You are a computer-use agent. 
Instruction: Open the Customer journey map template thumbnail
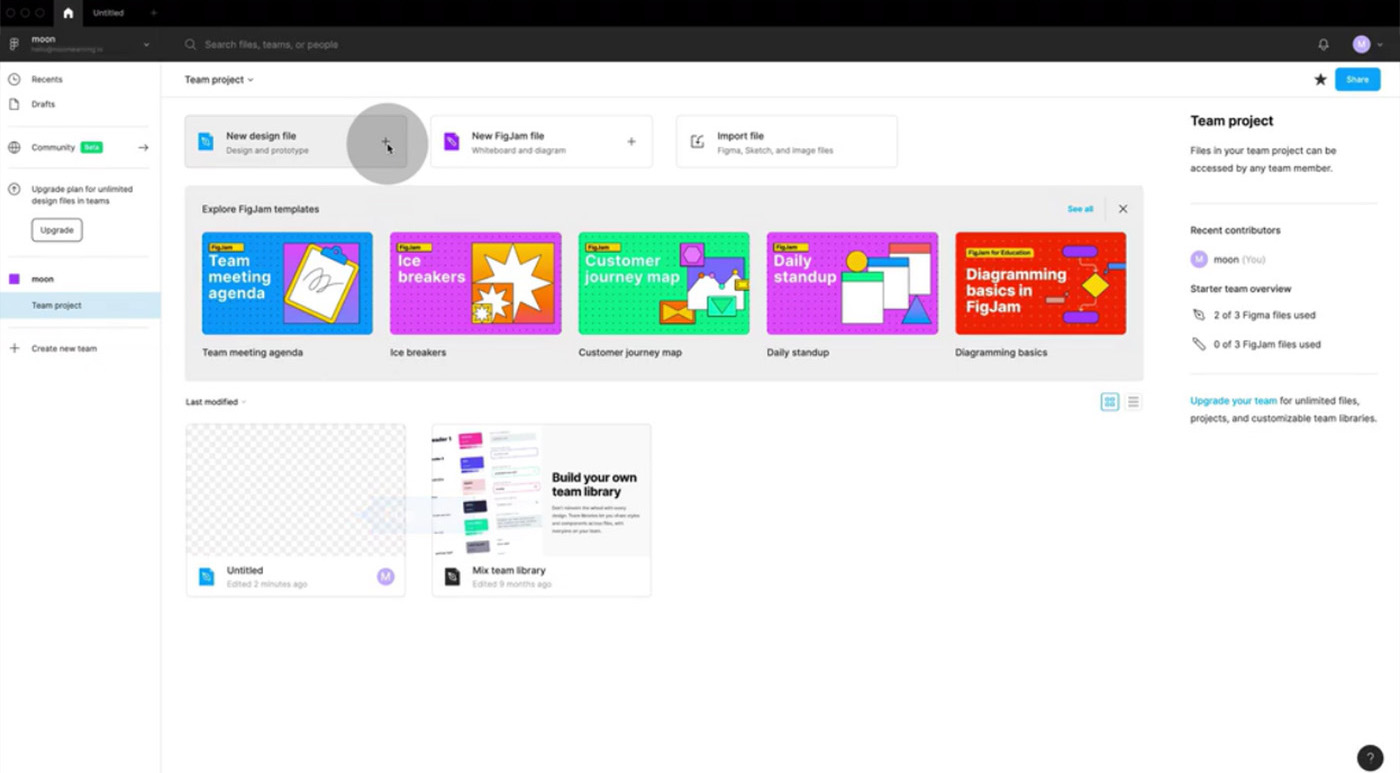(x=663, y=283)
